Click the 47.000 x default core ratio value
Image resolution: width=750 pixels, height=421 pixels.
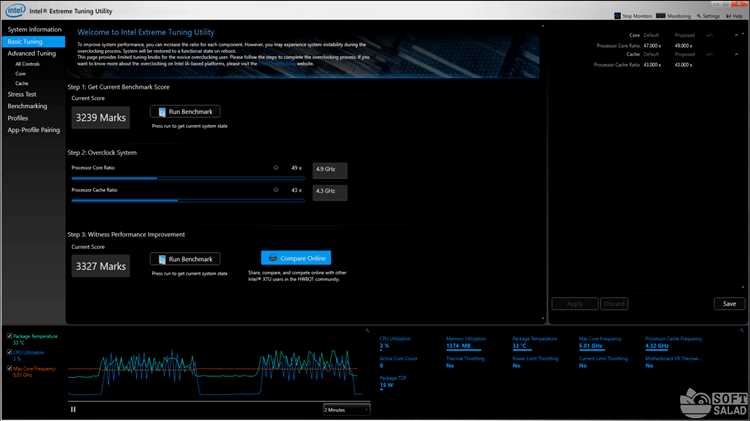click(x=652, y=46)
